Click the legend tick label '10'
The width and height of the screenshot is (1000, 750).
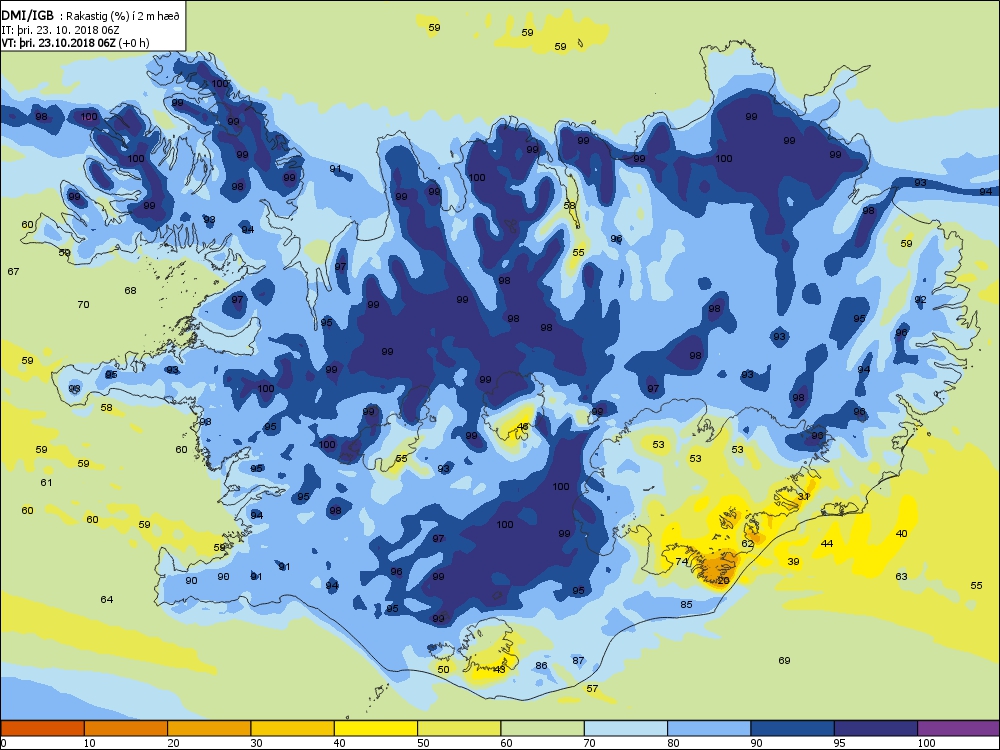89,743
